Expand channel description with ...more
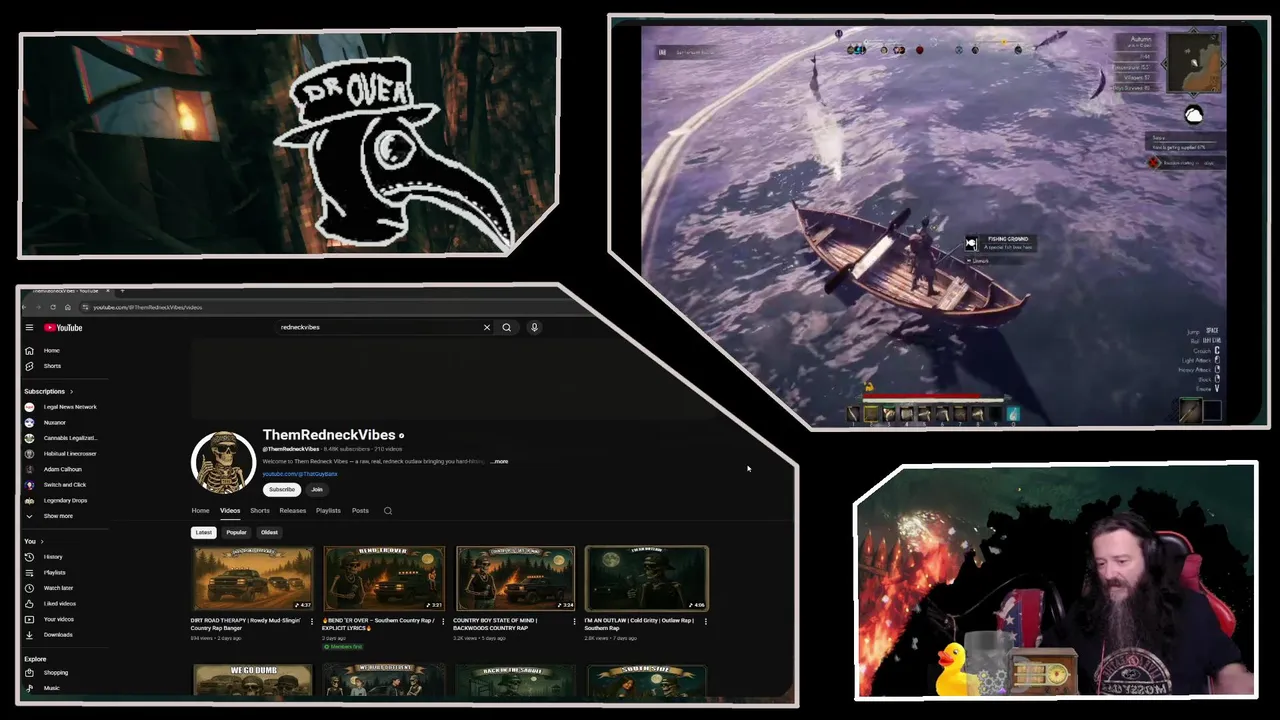 pos(499,461)
